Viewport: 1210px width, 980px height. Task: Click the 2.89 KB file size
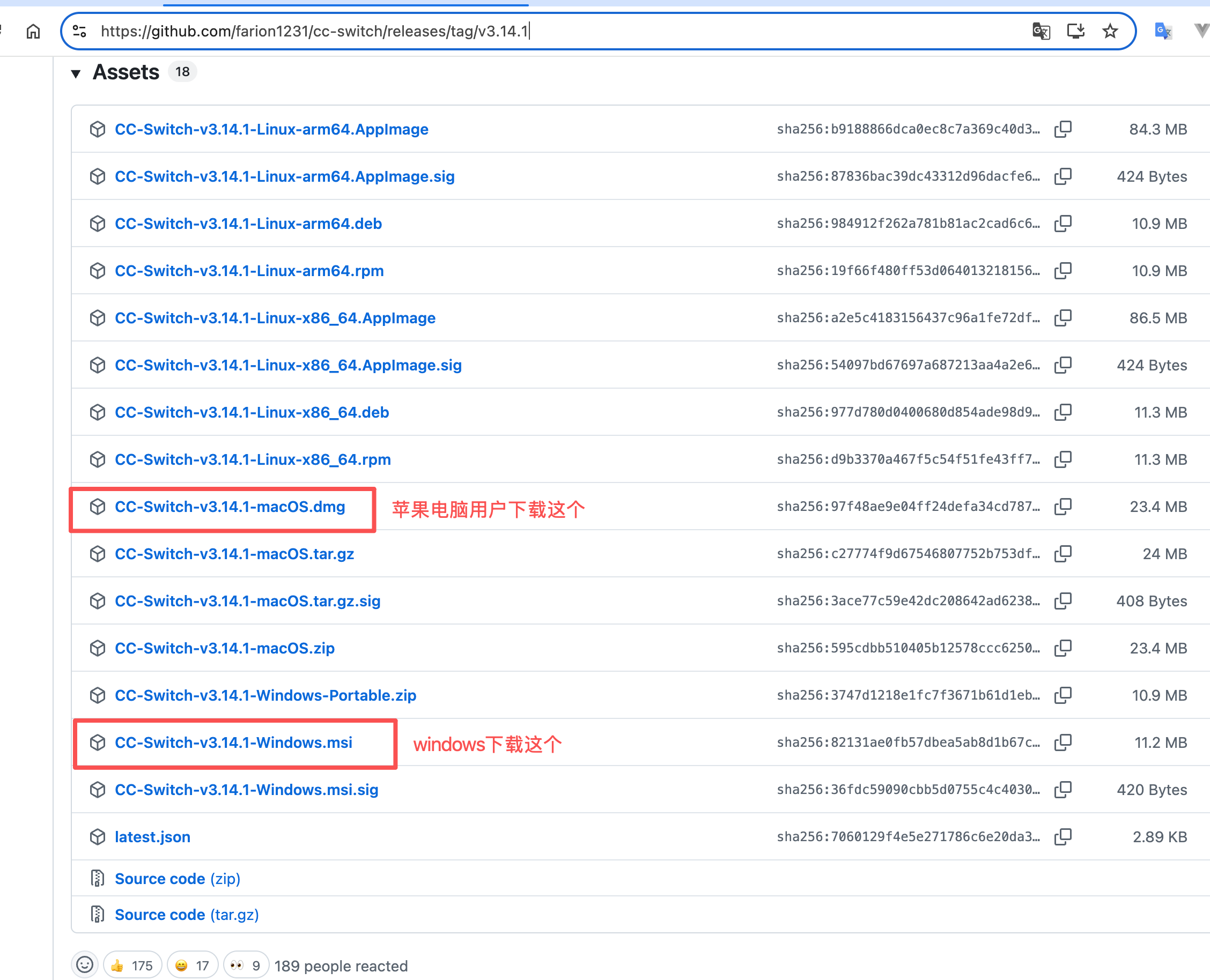[1159, 837]
